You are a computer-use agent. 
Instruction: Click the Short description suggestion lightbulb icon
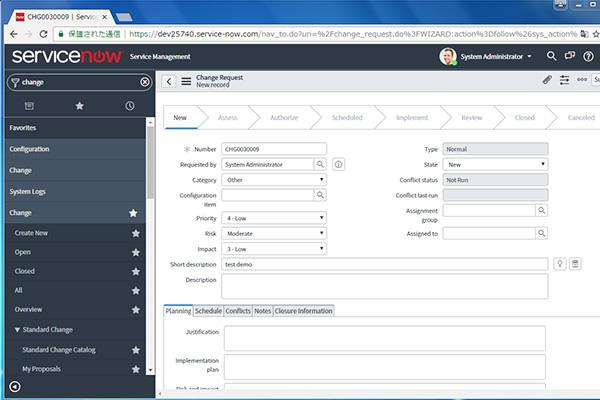point(560,264)
